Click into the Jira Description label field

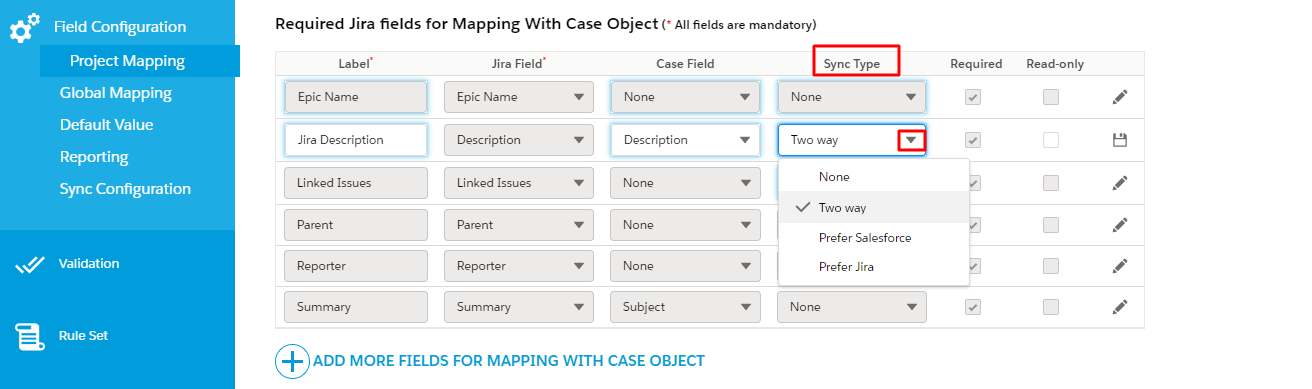point(356,140)
